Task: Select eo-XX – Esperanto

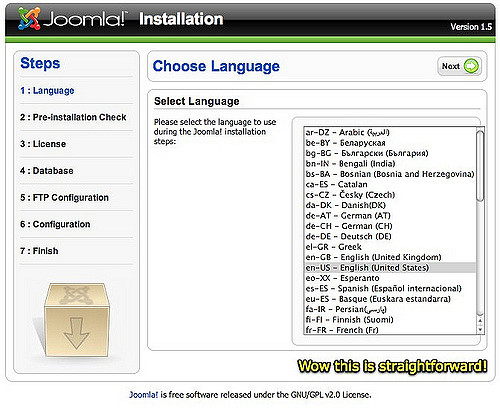Action: 390,278
